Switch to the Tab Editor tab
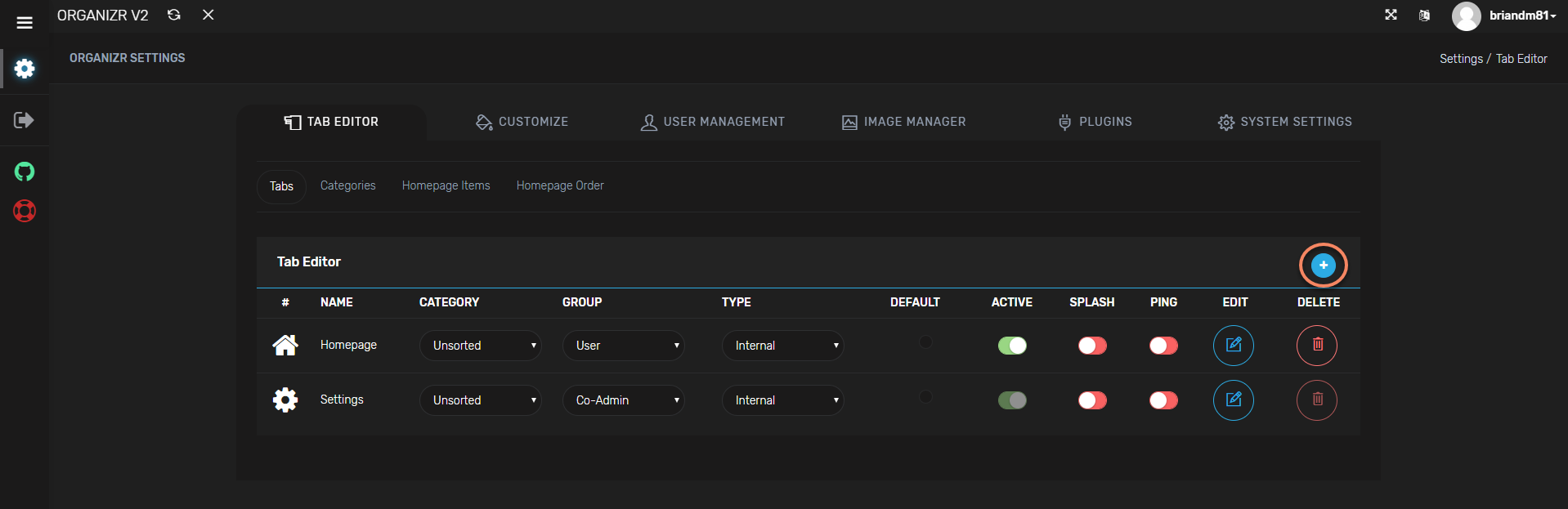The image size is (1568, 509). 331,122
